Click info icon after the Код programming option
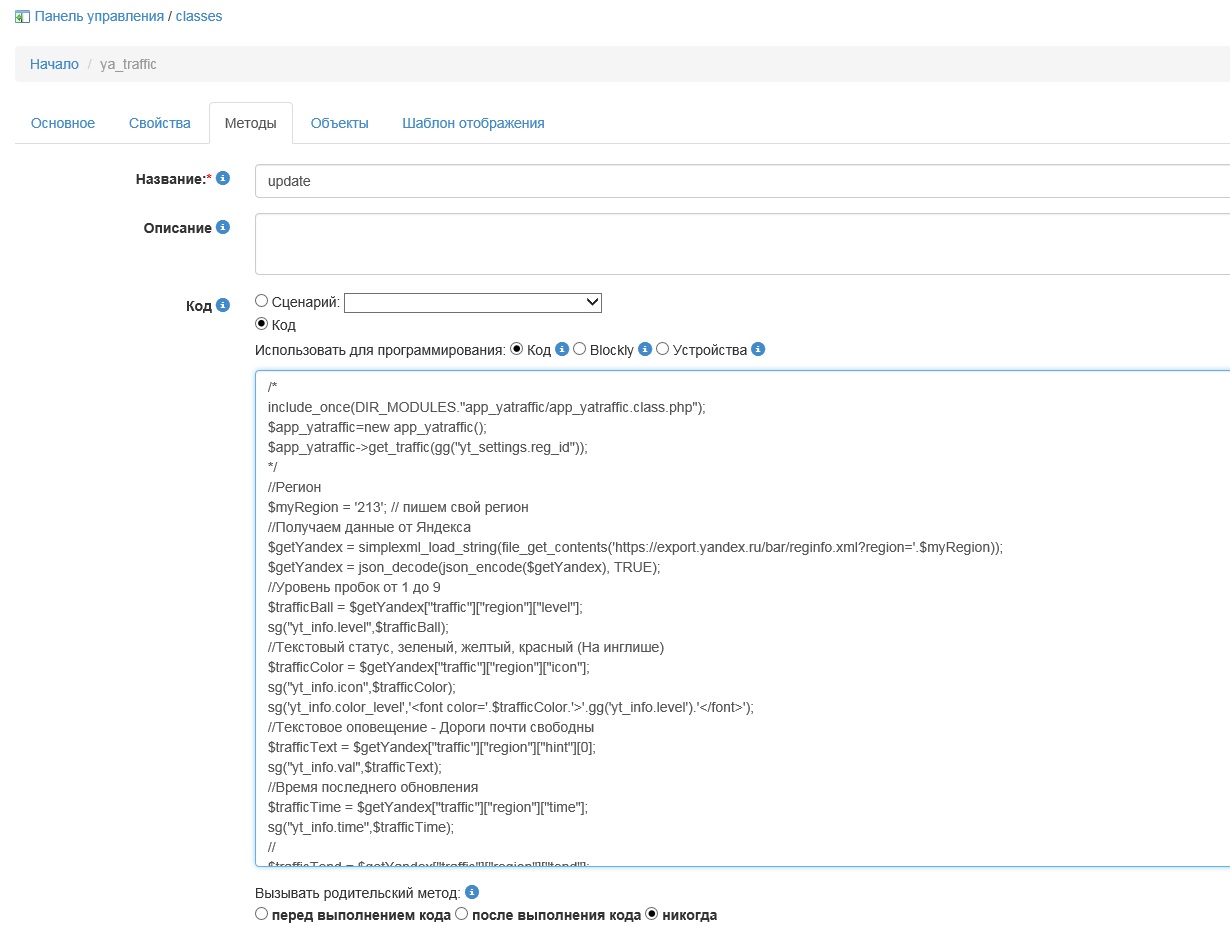This screenshot has width=1230, height=935. (x=562, y=349)
